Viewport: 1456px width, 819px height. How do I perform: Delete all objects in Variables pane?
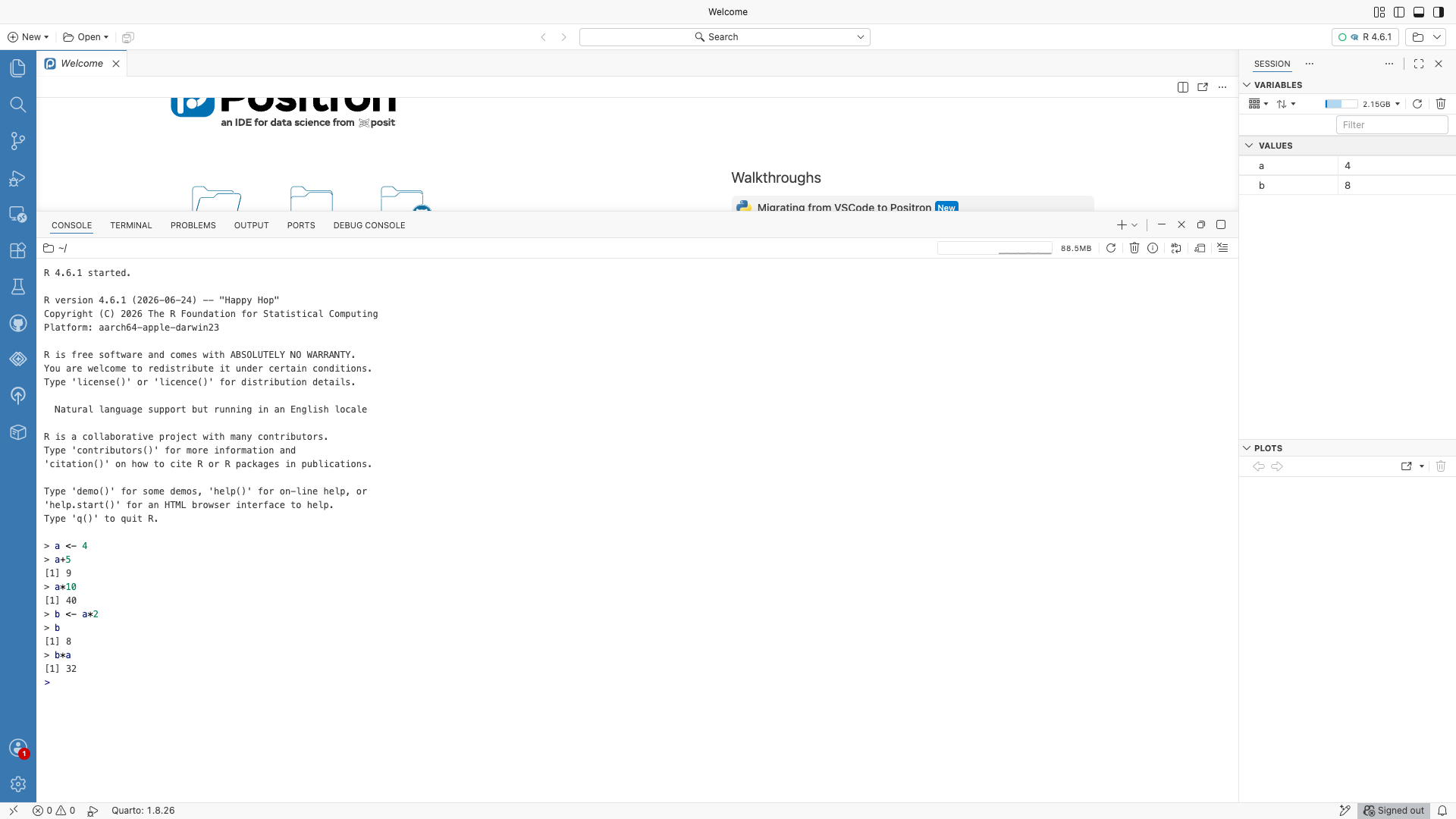coord(1441,104)
